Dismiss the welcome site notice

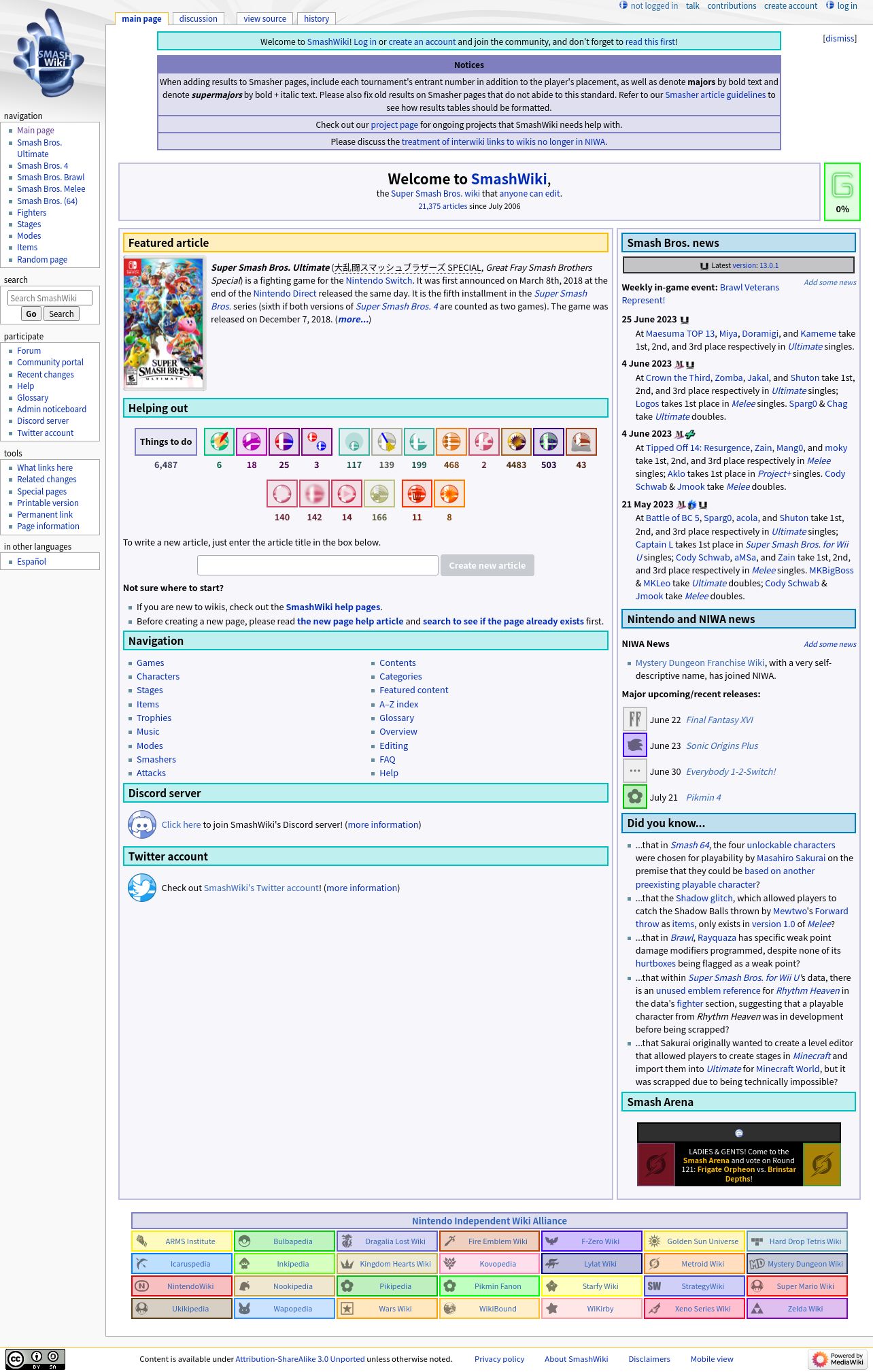(840, 39)
